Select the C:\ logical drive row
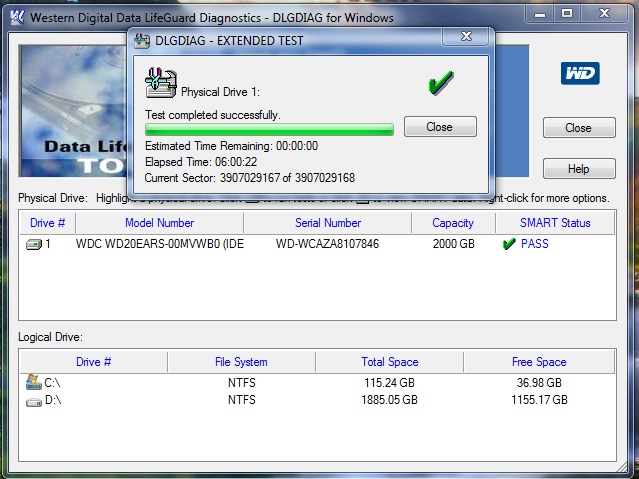The width and height of the screenshot is (639, 479). [317, 383]
